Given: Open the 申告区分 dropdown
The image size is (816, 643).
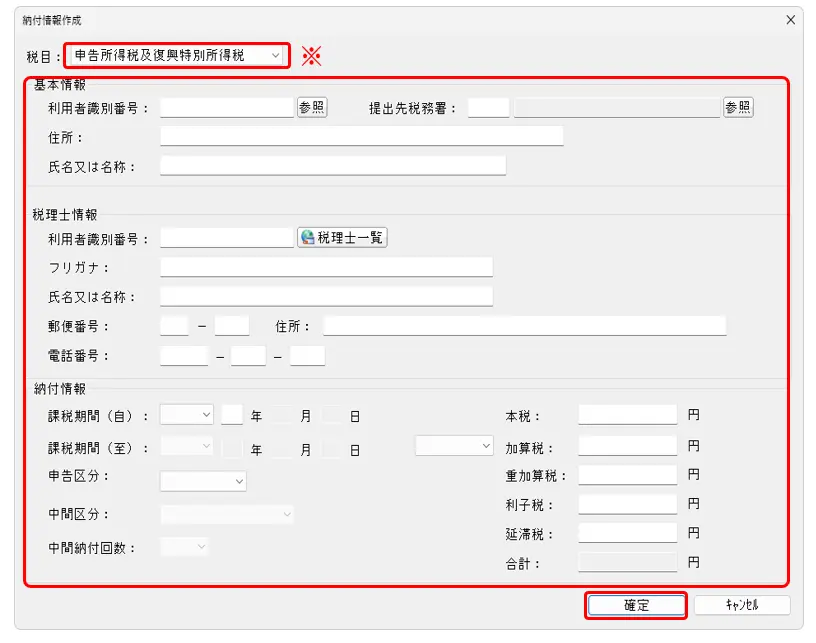Looking at the screenshot, I should coord(203,481).
